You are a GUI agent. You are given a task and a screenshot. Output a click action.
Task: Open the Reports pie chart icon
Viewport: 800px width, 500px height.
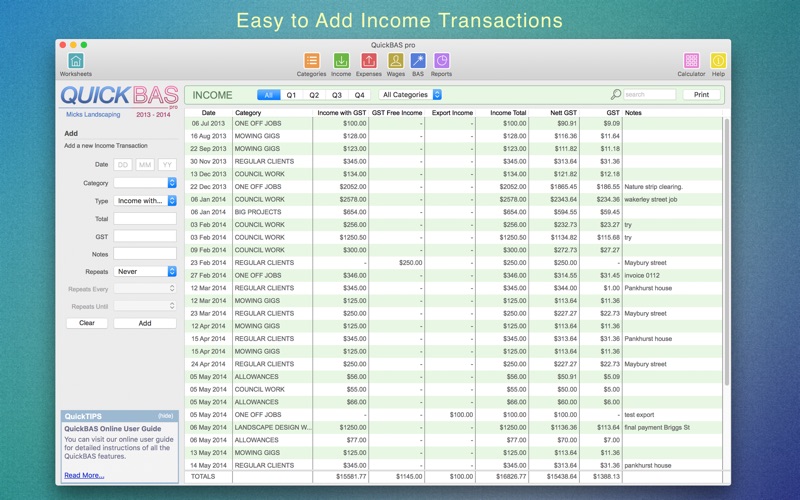pos(441,61)
